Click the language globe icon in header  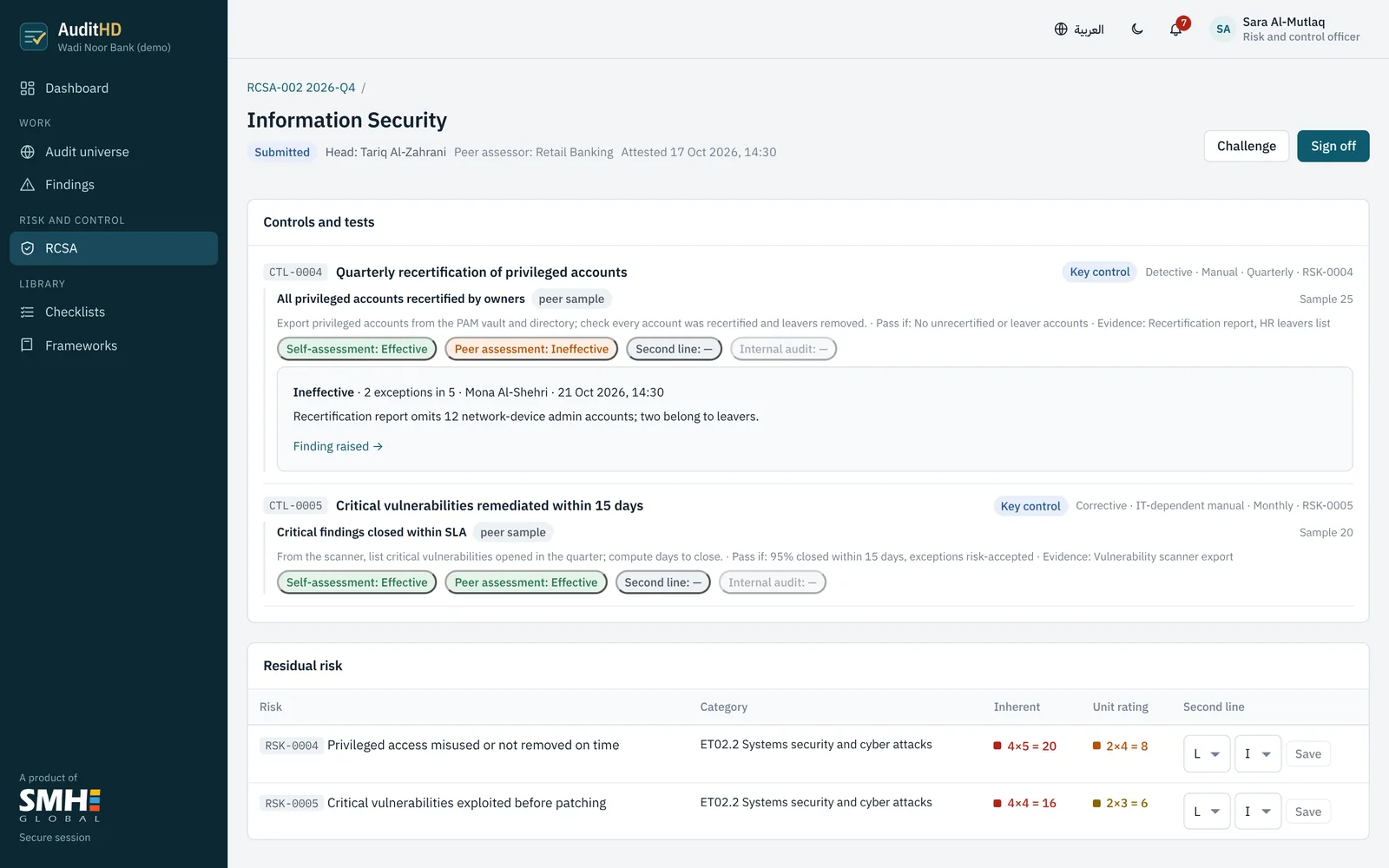1061,30
